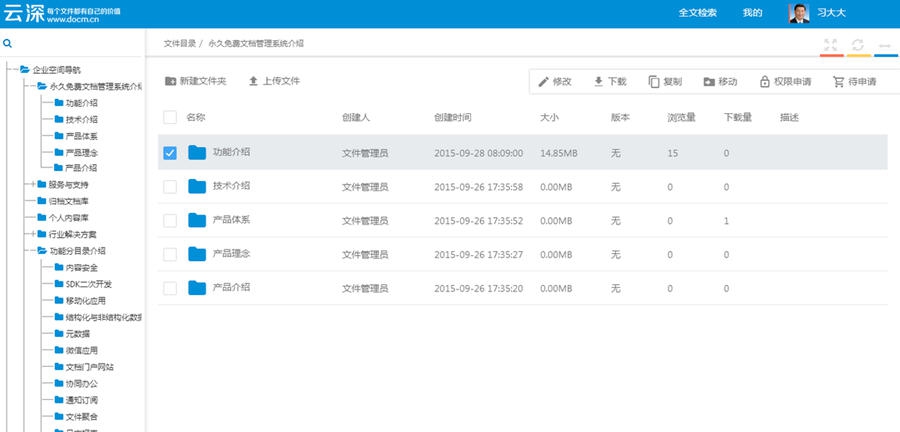
Task: Open 全文检索 in top navigation
Action: (697, 13)
